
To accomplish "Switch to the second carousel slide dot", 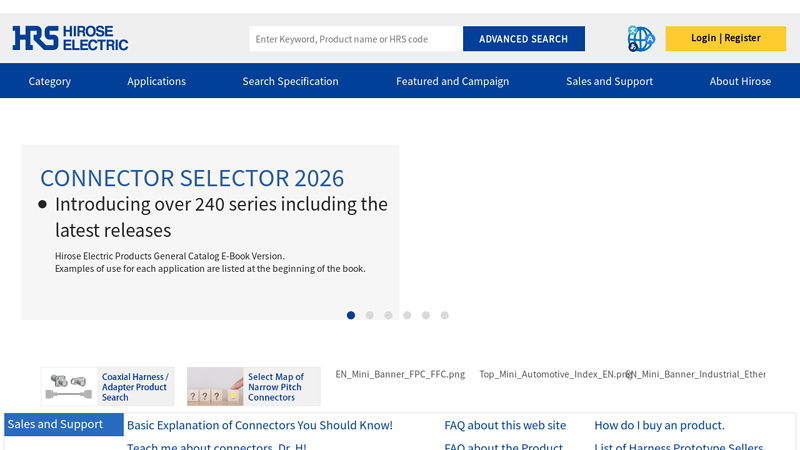I will tap(370, 315).
